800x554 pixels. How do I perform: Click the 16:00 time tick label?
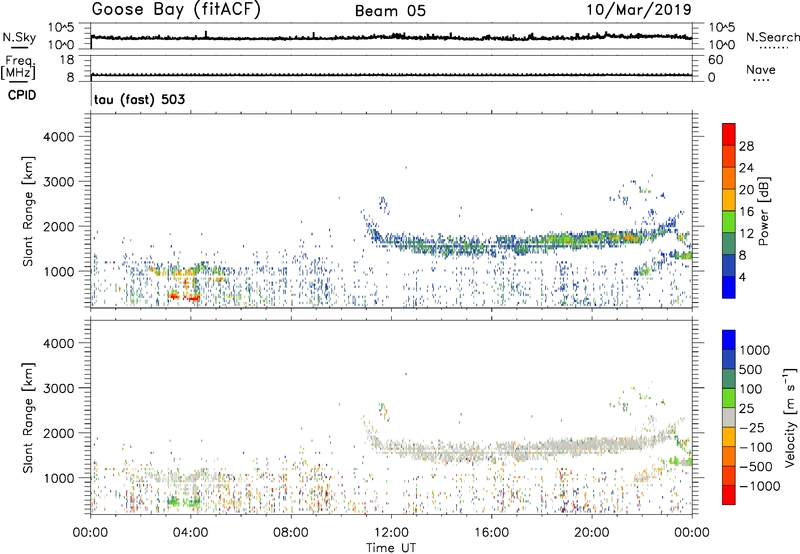point(491,533)
